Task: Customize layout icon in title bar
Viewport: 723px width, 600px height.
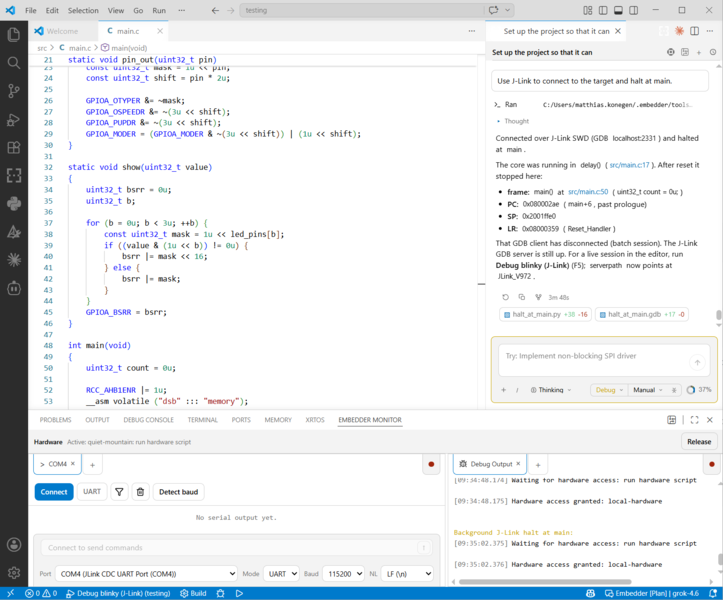Action: [587, 10]
